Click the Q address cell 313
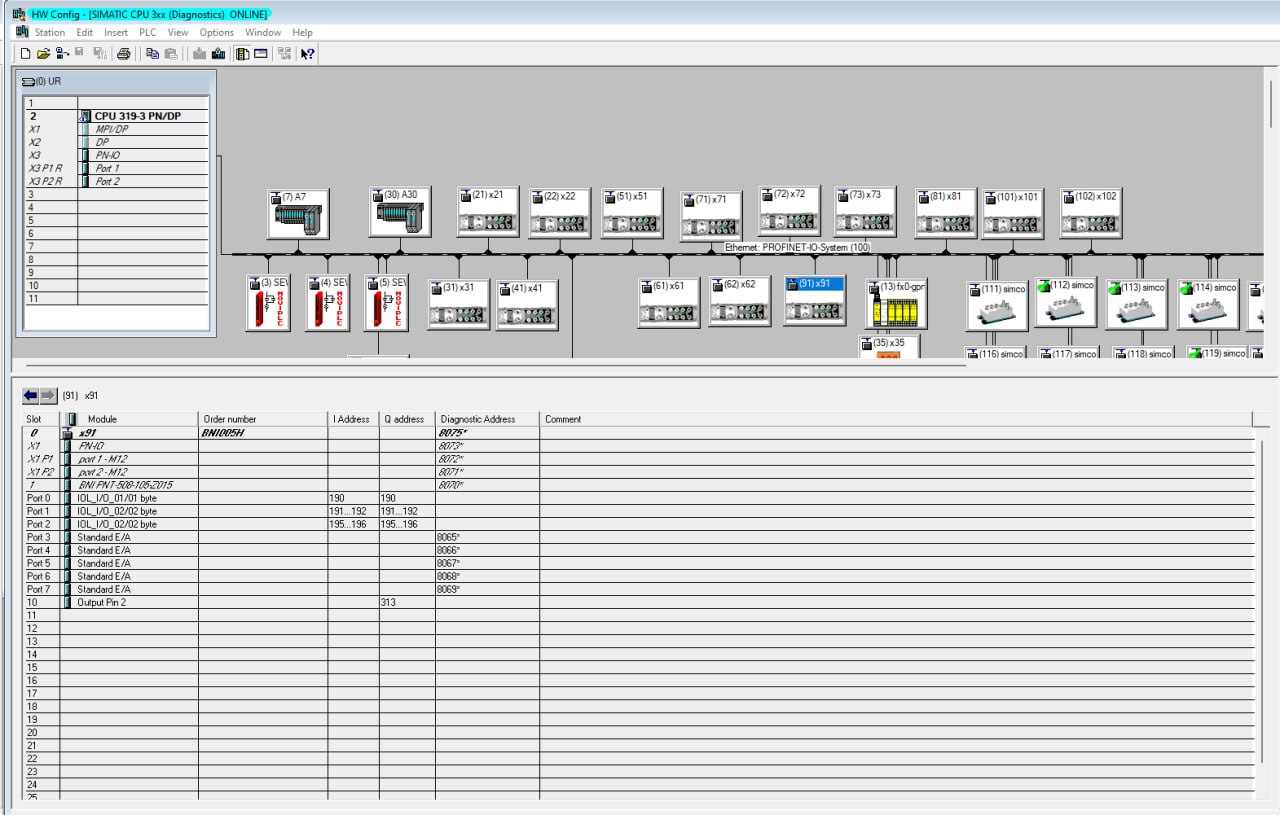The image size is (1280, 815). click(406, 602)
